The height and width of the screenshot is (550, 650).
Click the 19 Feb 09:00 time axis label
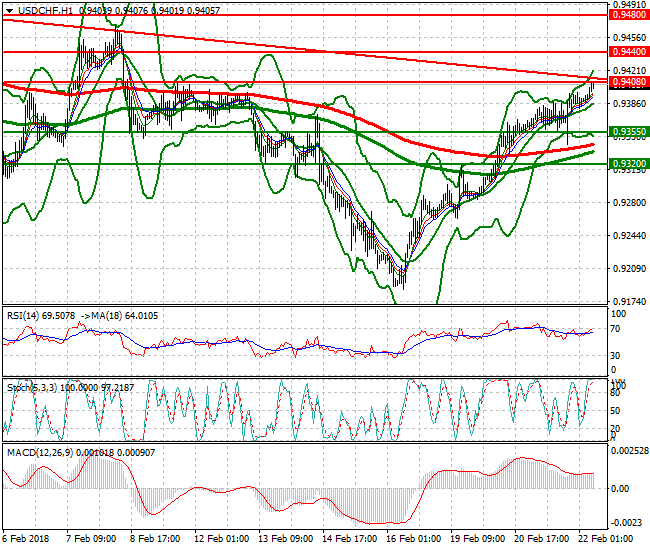pos(477,539)
